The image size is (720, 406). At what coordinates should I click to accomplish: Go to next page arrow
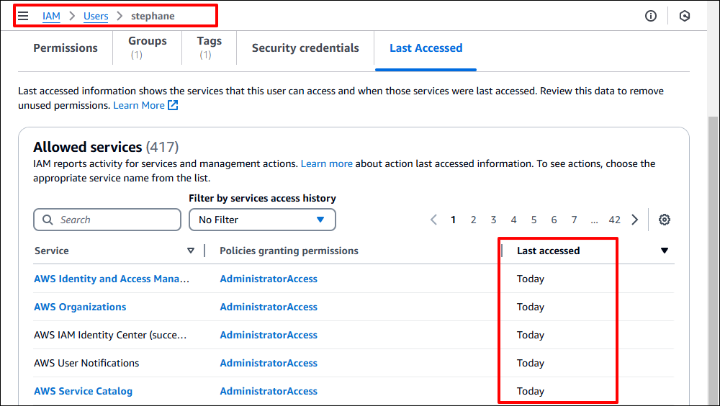point(635,220)
